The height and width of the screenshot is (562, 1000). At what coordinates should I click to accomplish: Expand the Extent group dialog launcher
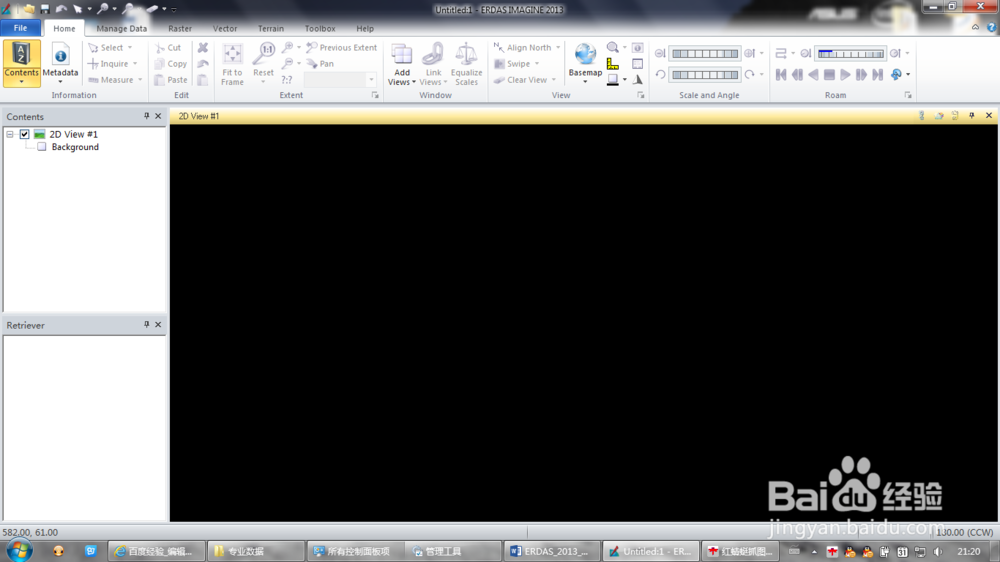click(375, 95)
